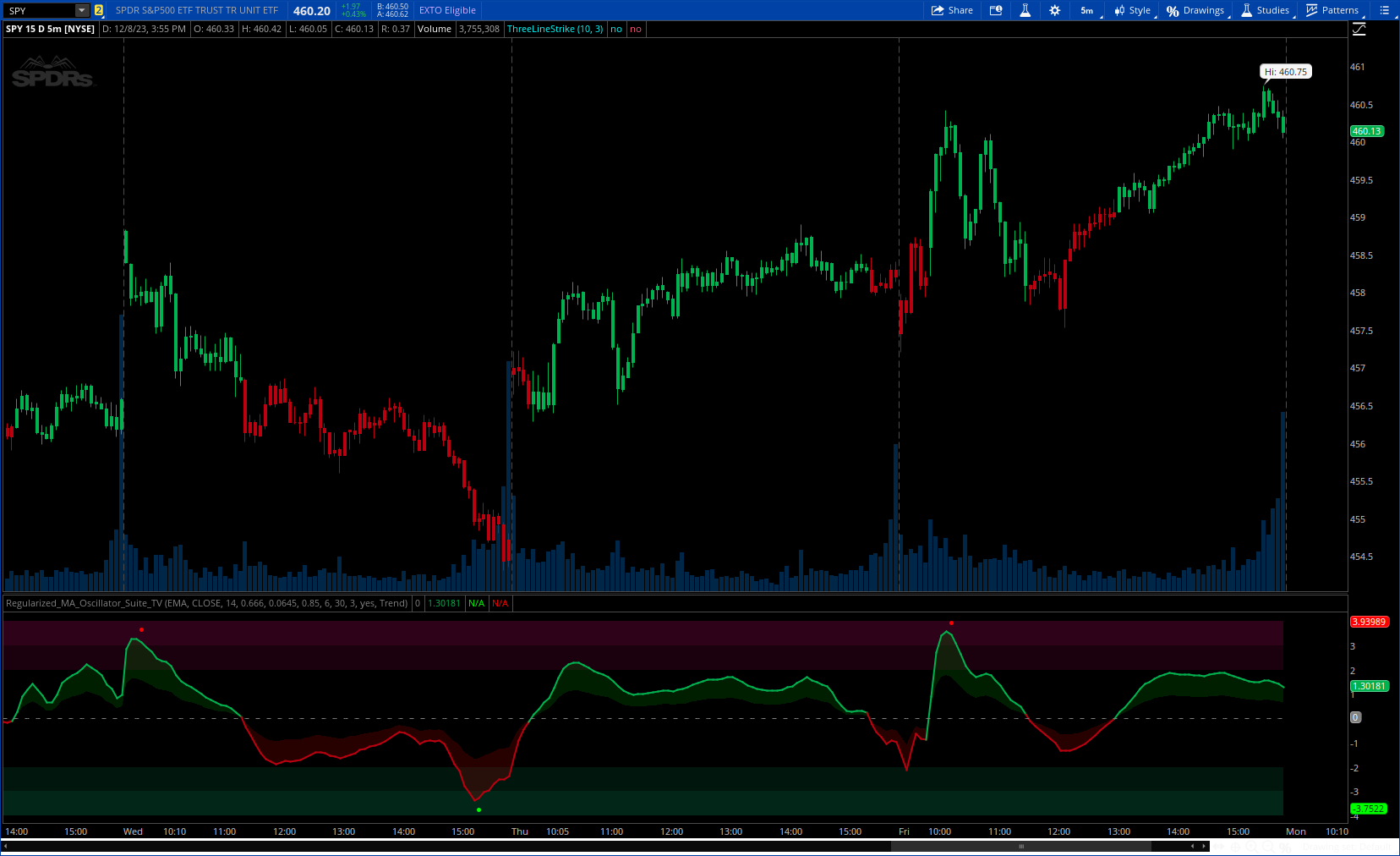Screen dimensions: 1400x856
Task: Click the SPDR company name label
Action: [x=196, y=10]
